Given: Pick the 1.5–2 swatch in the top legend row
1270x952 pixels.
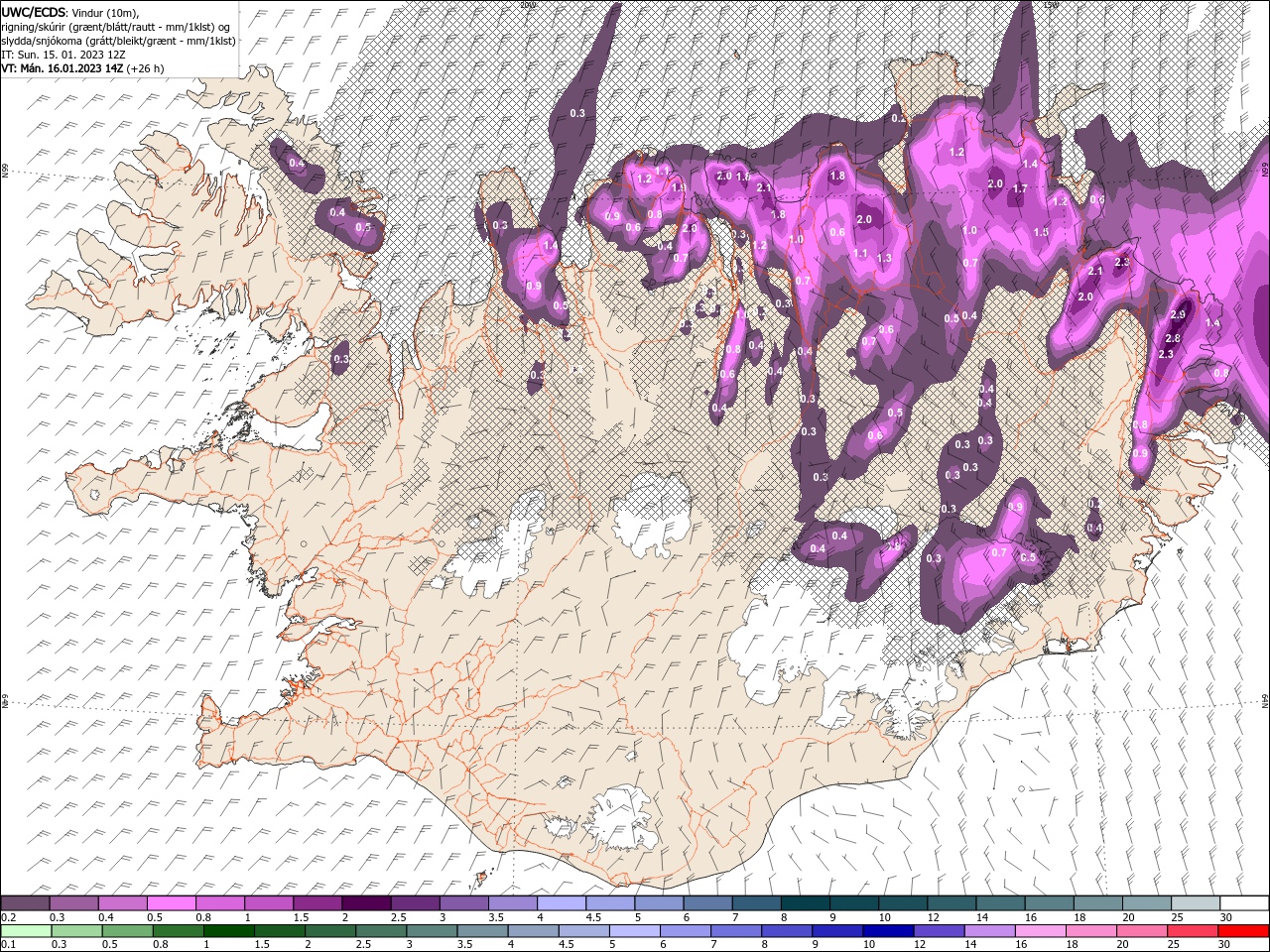Looking at the screenshot, I should (317, 903).
